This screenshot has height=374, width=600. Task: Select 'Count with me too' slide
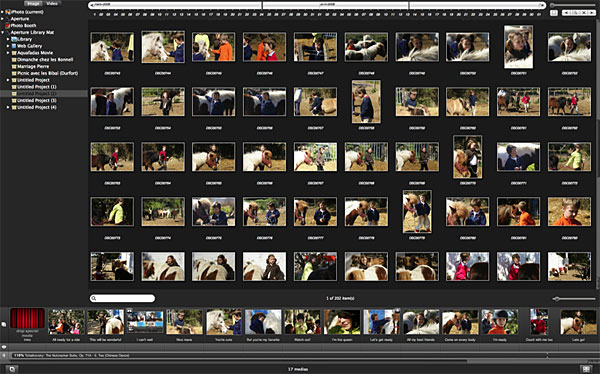pyautogui.click(x=539, y=322)
